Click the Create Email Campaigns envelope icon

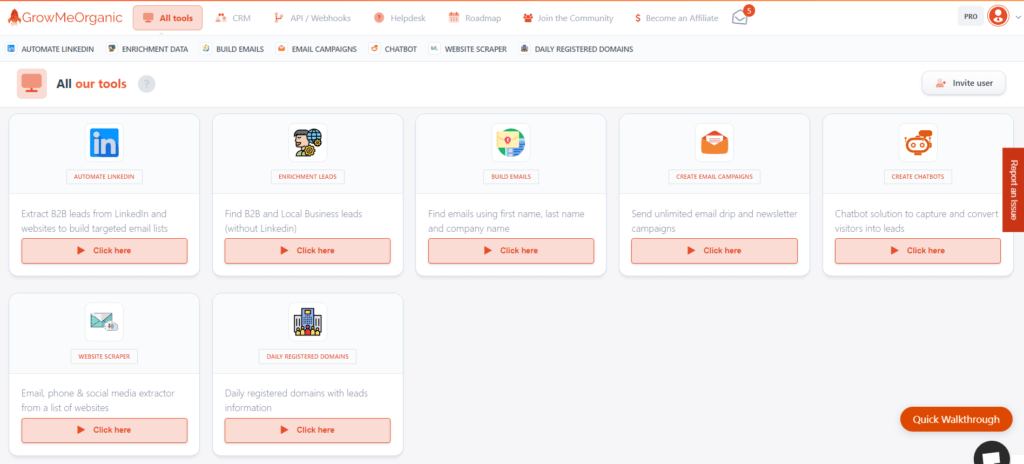pos(714,142)
